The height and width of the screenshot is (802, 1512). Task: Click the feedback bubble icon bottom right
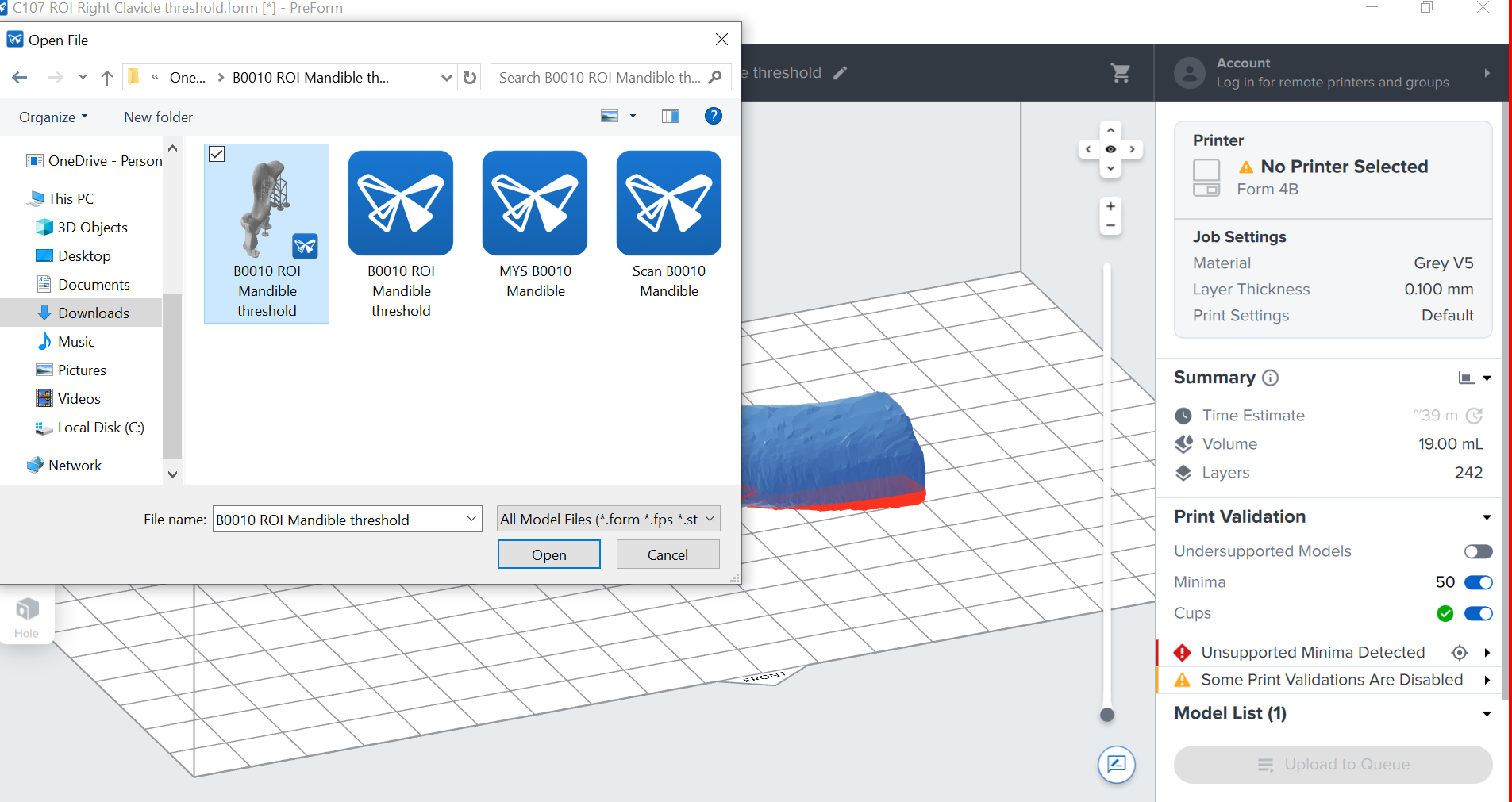[x=1117, y=764]
